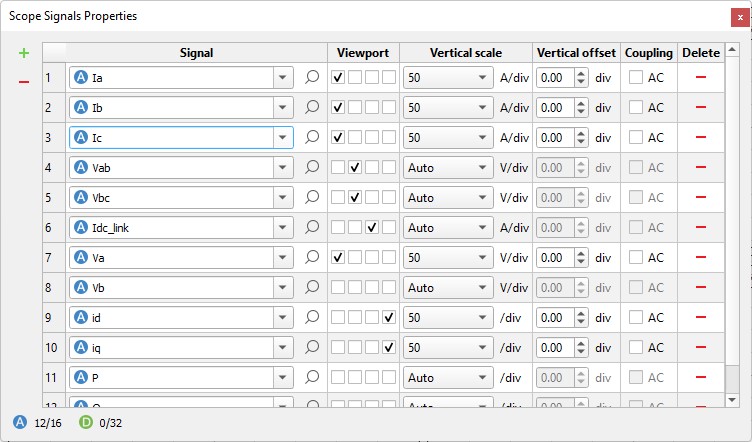Click the search icon for Idc_link signal
This screenshot has height=442, width=752.
click(x=312, y=227)
